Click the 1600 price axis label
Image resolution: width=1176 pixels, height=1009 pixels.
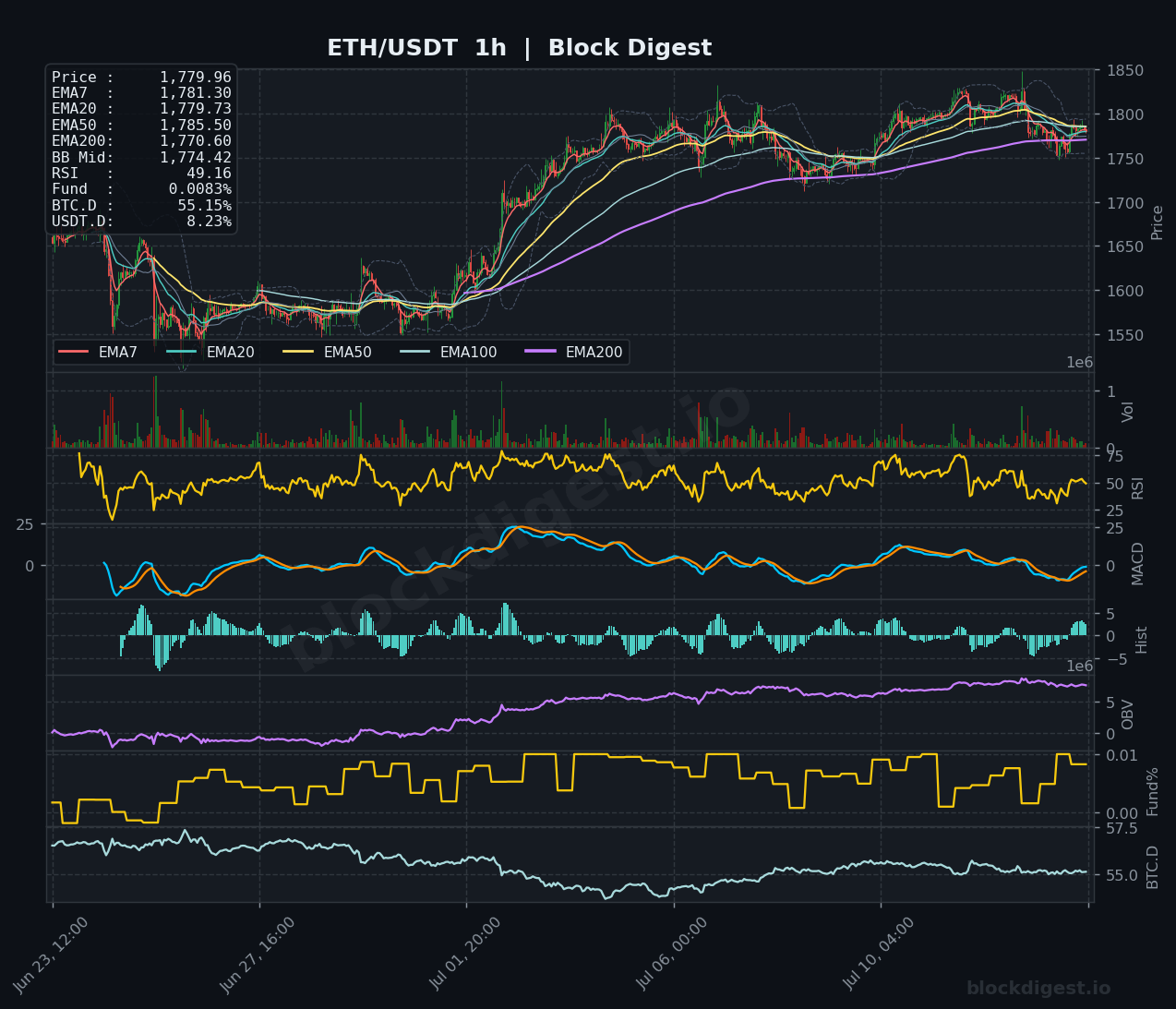pyautogui.click(x=1125, y=291)
